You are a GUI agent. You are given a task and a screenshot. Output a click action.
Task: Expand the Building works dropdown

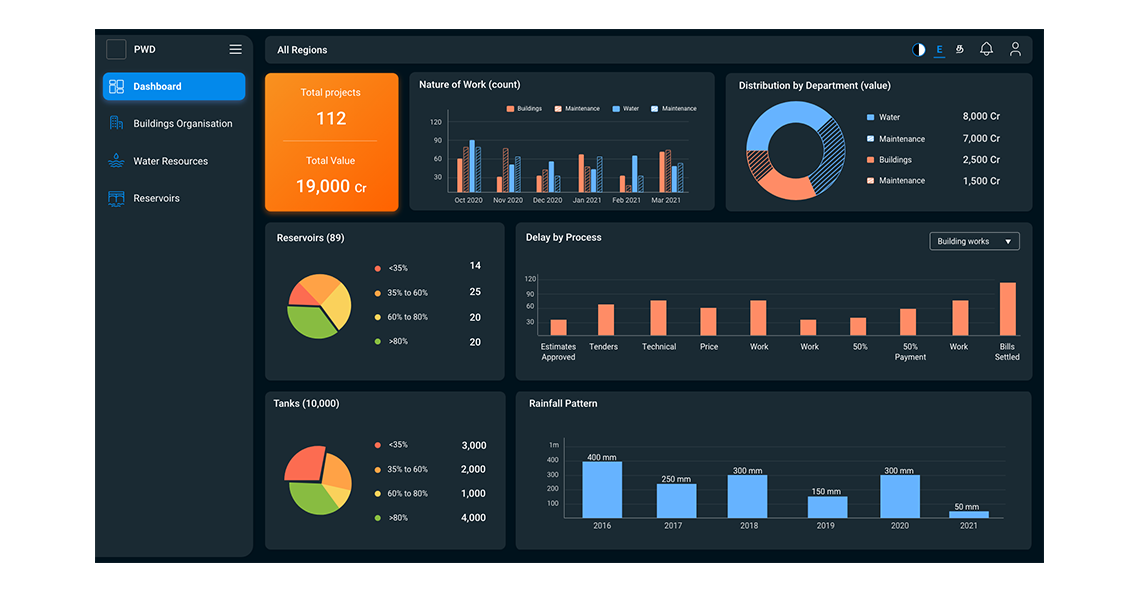[974, 241]
